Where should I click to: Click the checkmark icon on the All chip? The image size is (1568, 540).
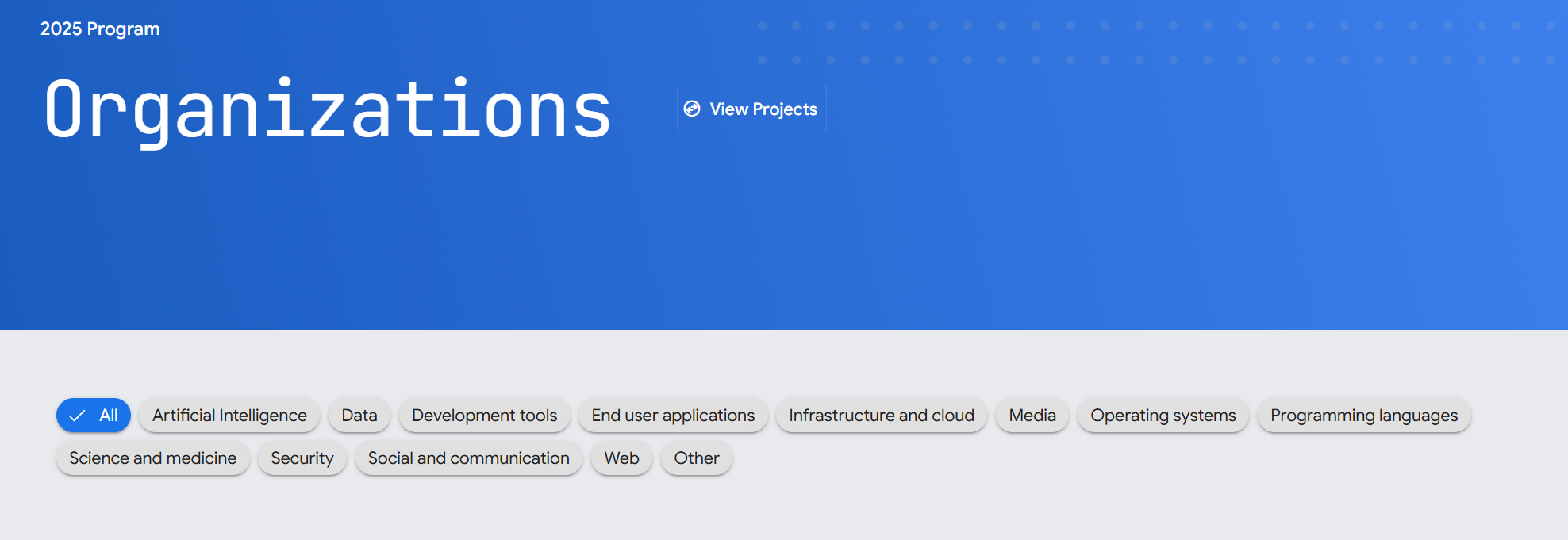pyautogui.click(x=77, y=416)
